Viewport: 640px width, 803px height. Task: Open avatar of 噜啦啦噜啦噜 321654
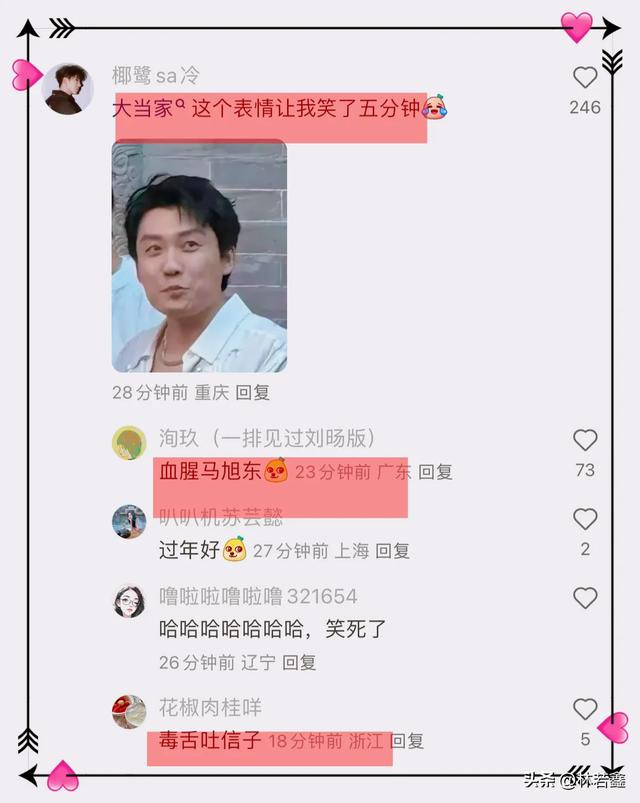tap(129, 601)
